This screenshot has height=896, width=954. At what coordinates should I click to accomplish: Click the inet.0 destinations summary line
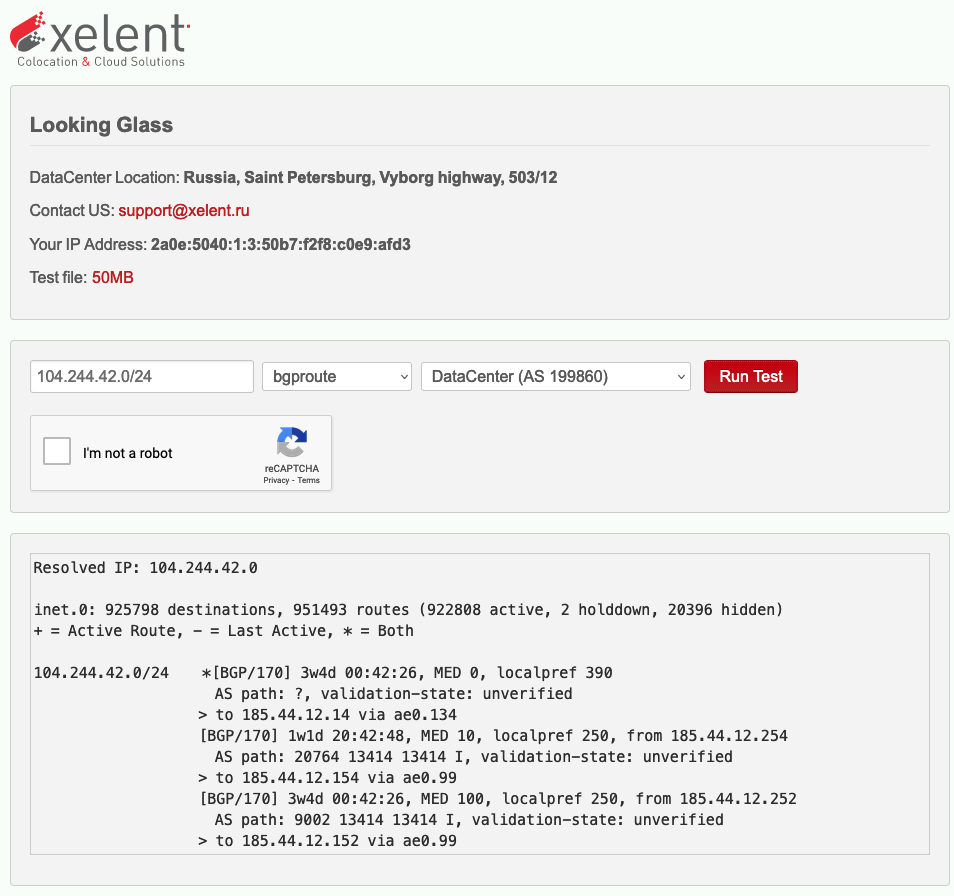pos(408,610)
